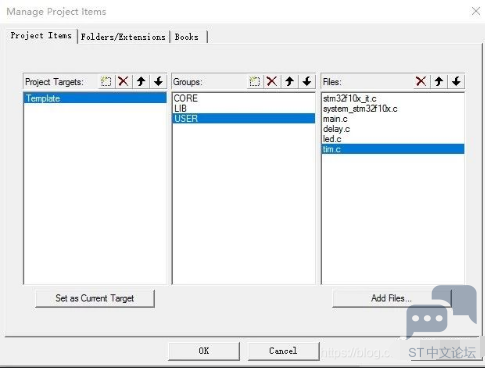Create a new project target
The image size is (485, 368).
pos(106,81)
